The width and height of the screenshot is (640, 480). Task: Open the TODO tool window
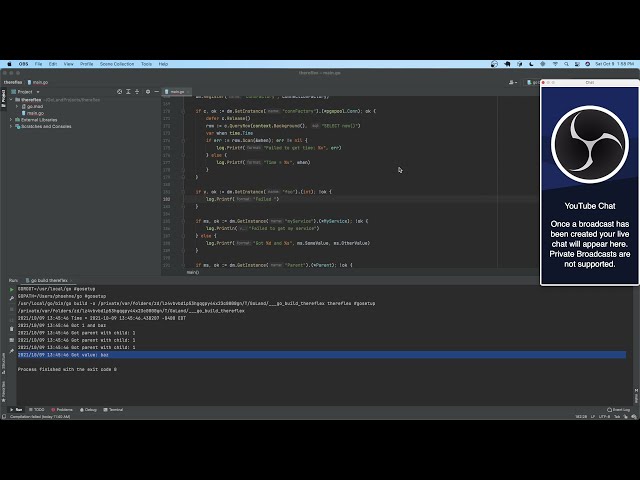tap(37, 410)
